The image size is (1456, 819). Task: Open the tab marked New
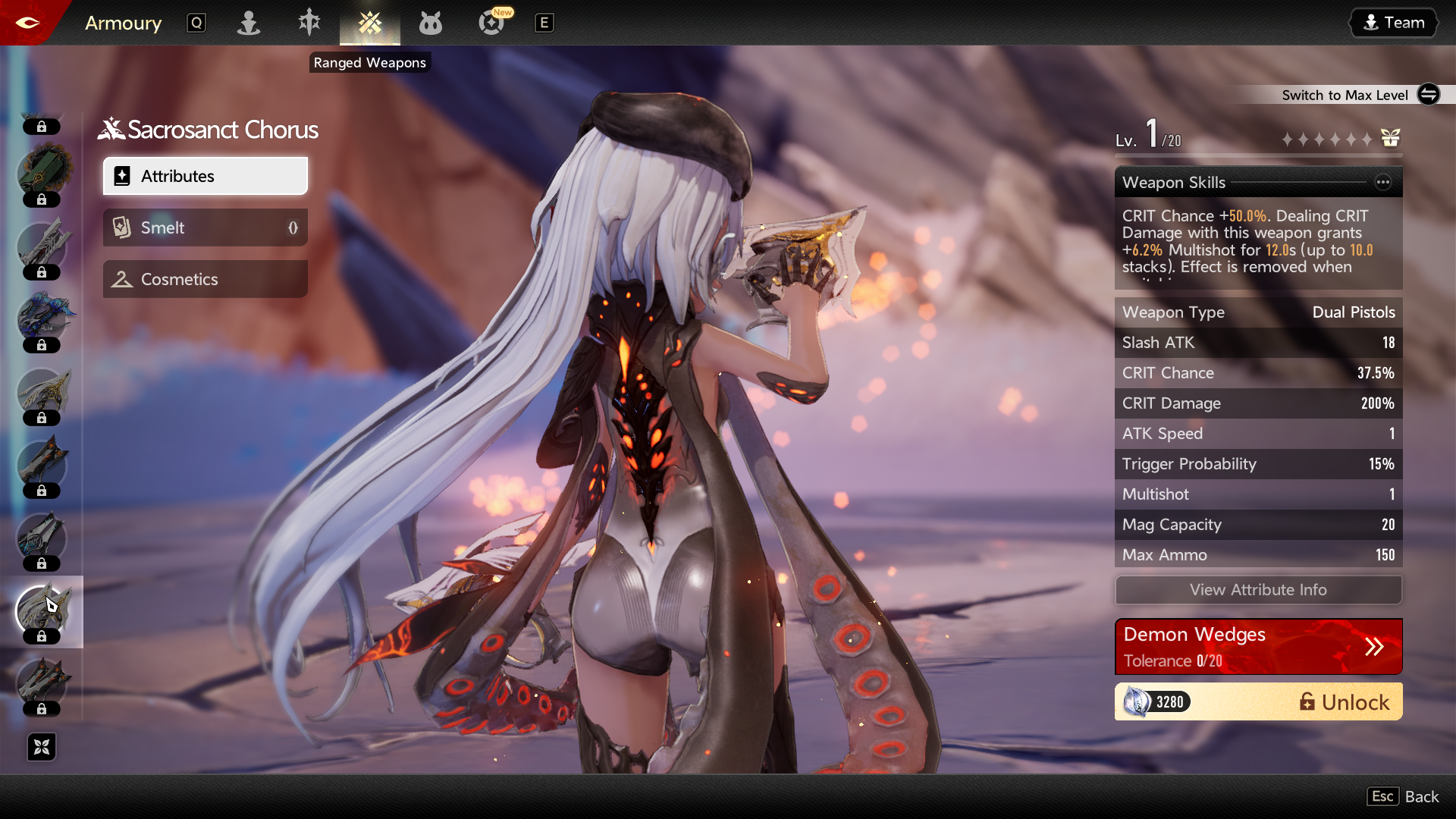[x=491, y=23]
